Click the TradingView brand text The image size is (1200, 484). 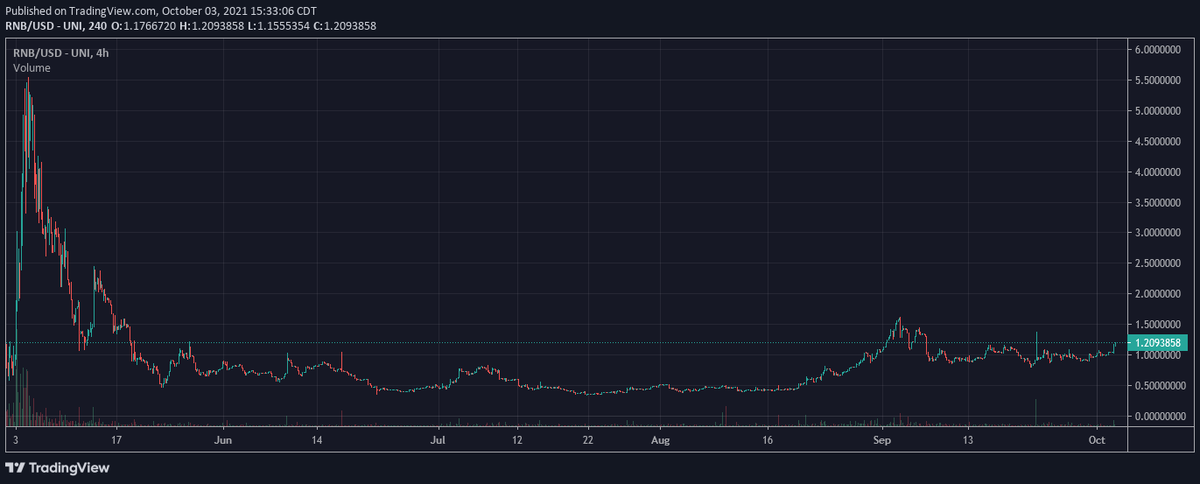[70, 467]
